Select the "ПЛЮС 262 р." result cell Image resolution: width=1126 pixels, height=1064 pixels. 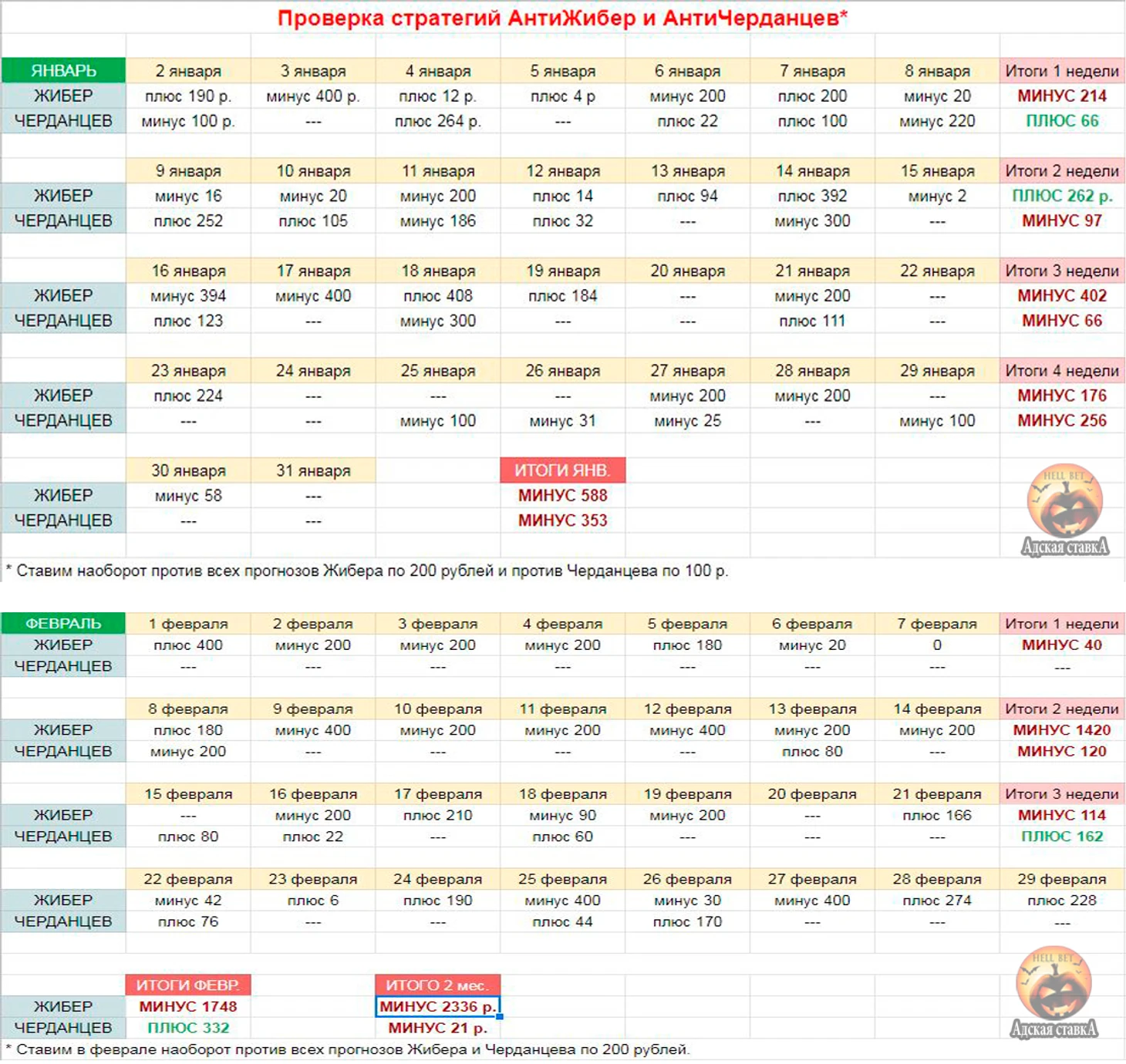pyautogui.click(x=1062, y=196)
